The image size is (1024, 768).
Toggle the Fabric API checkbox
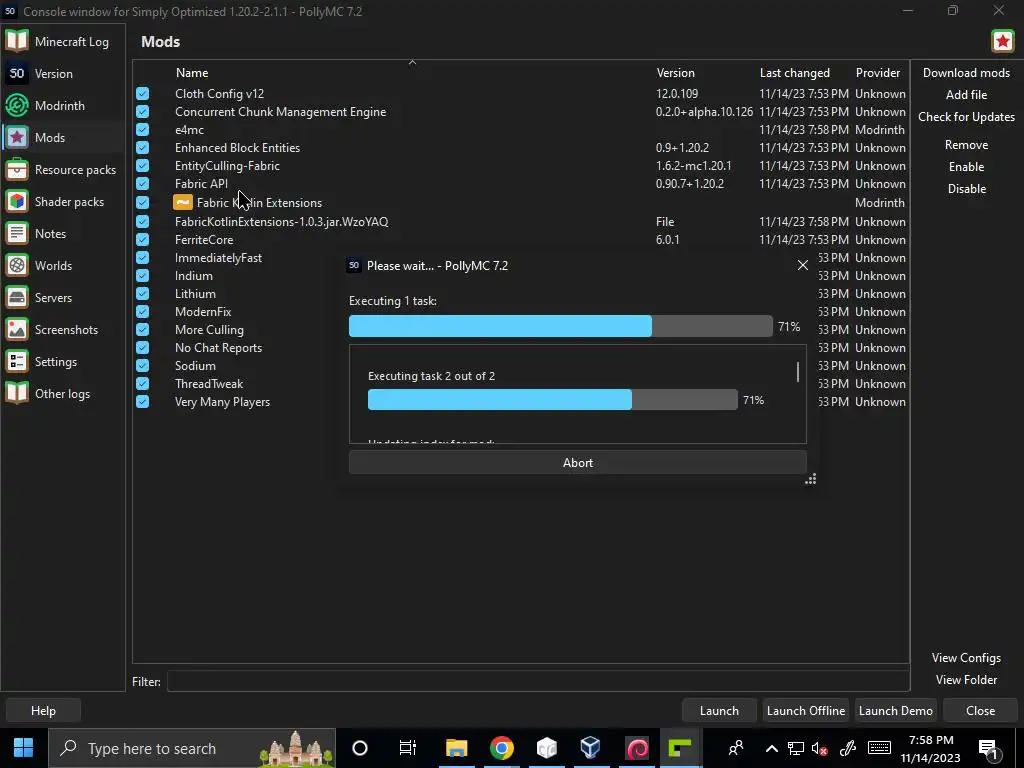point(142,184)
